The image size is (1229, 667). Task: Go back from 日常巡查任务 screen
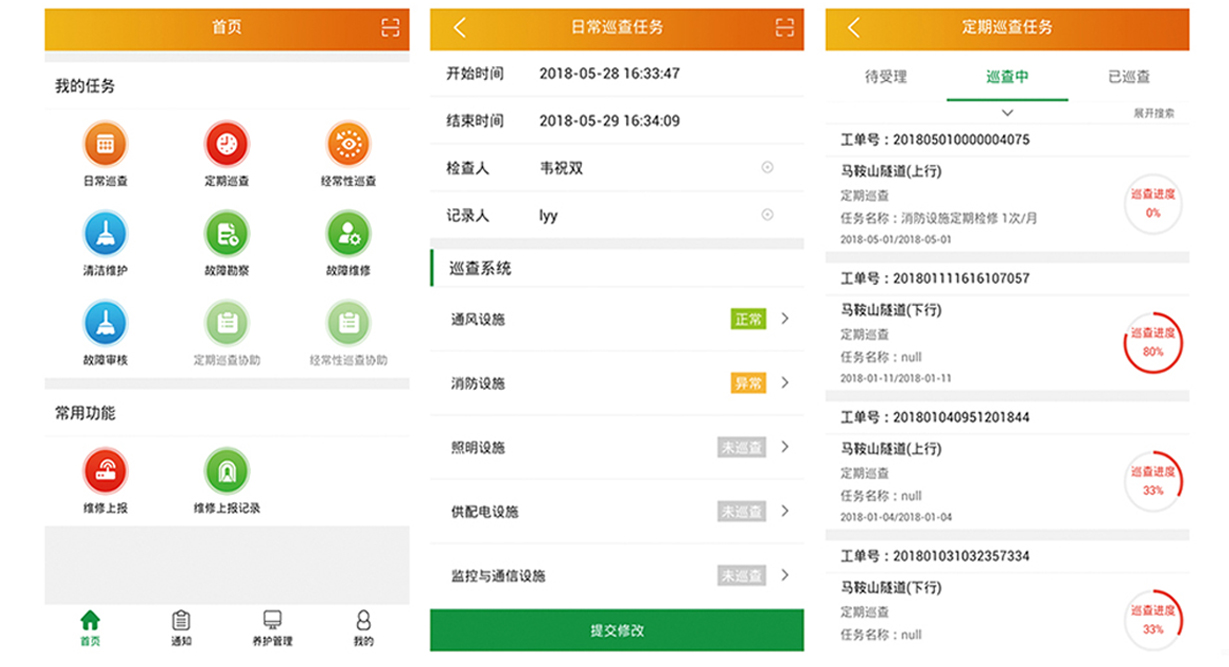point(460,28)
